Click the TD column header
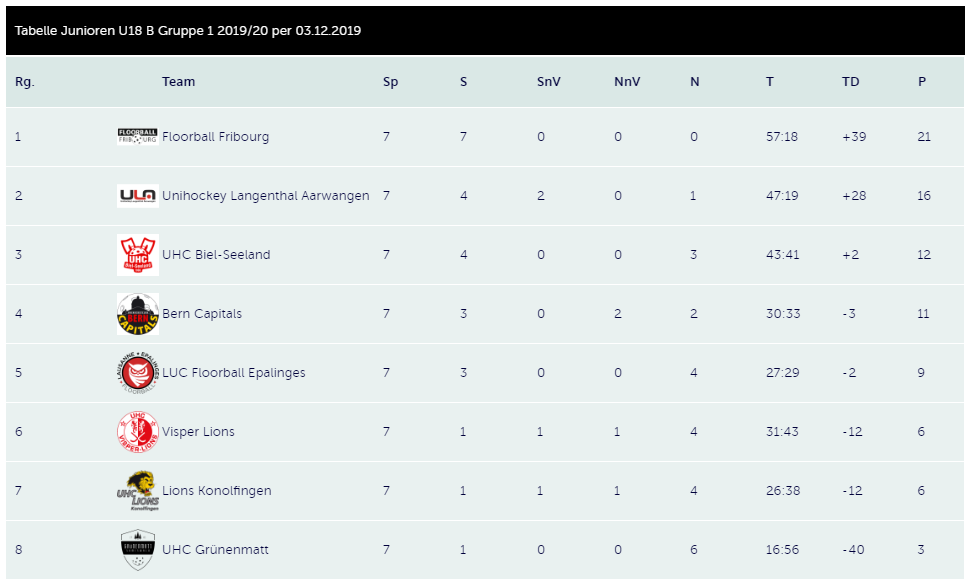The width and height of the screenshot is (971, 585). click(x=850, y=82)
